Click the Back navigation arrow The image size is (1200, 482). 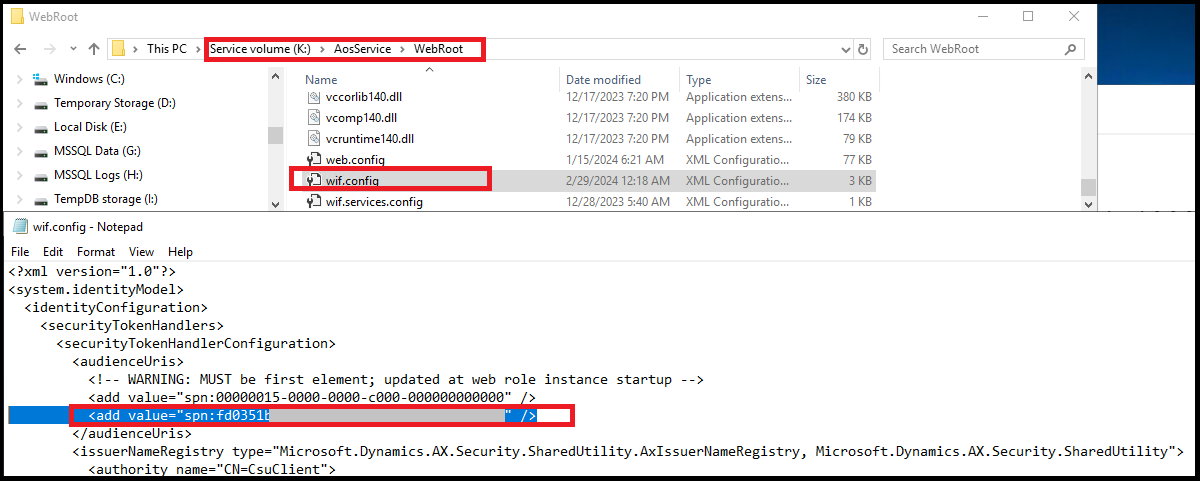(21, 49)
